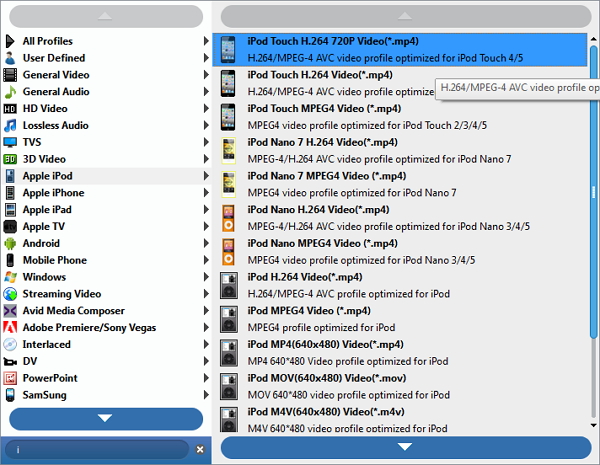Open the Apple TV category
This screenshot has height=465, width=600.
coord(107,227)
